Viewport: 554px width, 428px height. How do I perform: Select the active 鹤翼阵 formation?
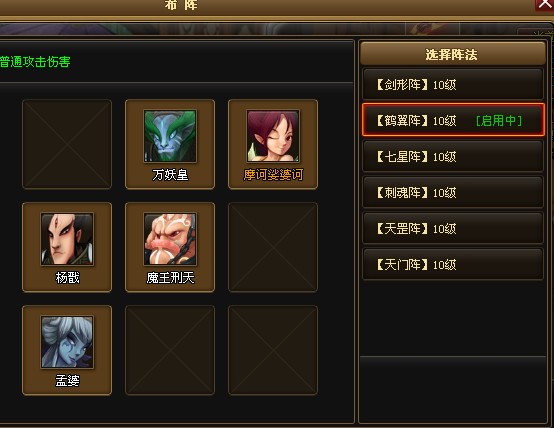(x=453, y=120)
